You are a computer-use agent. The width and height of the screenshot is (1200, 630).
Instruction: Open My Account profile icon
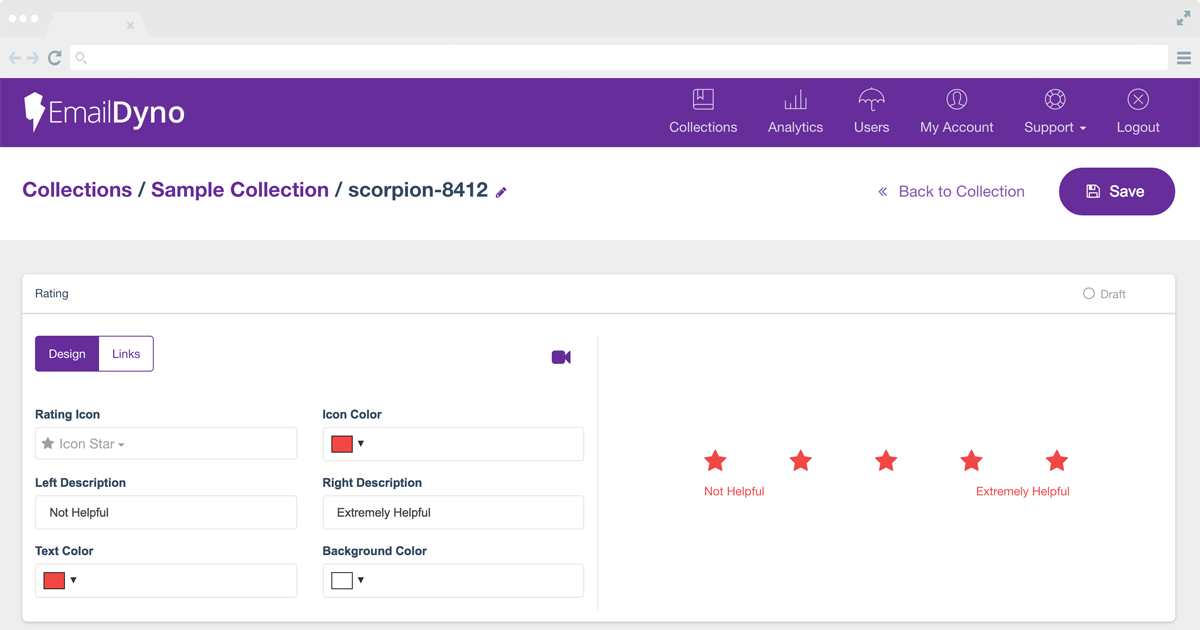pos(956,100)
